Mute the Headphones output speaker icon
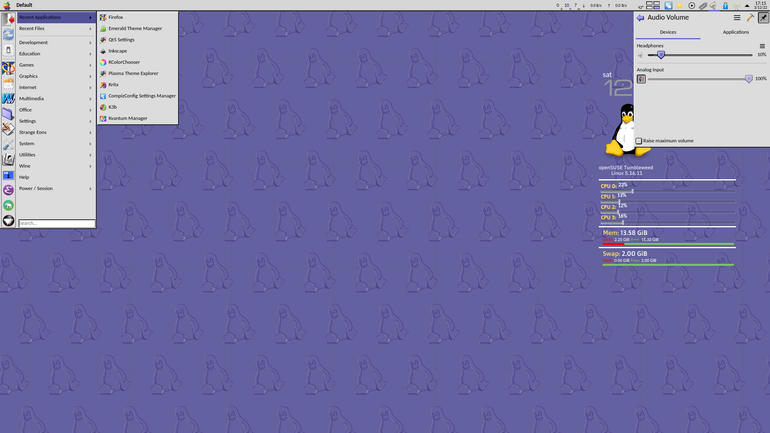770x433 pixels. point(641,55)
